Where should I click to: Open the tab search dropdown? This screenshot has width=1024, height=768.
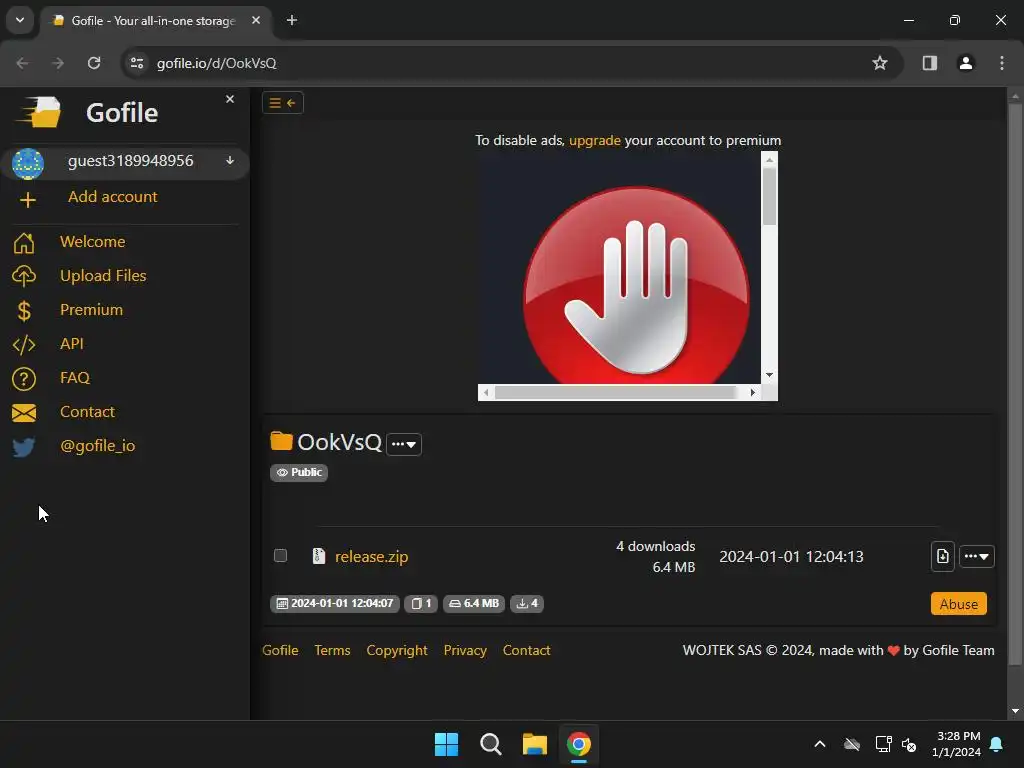coord(20,20)
